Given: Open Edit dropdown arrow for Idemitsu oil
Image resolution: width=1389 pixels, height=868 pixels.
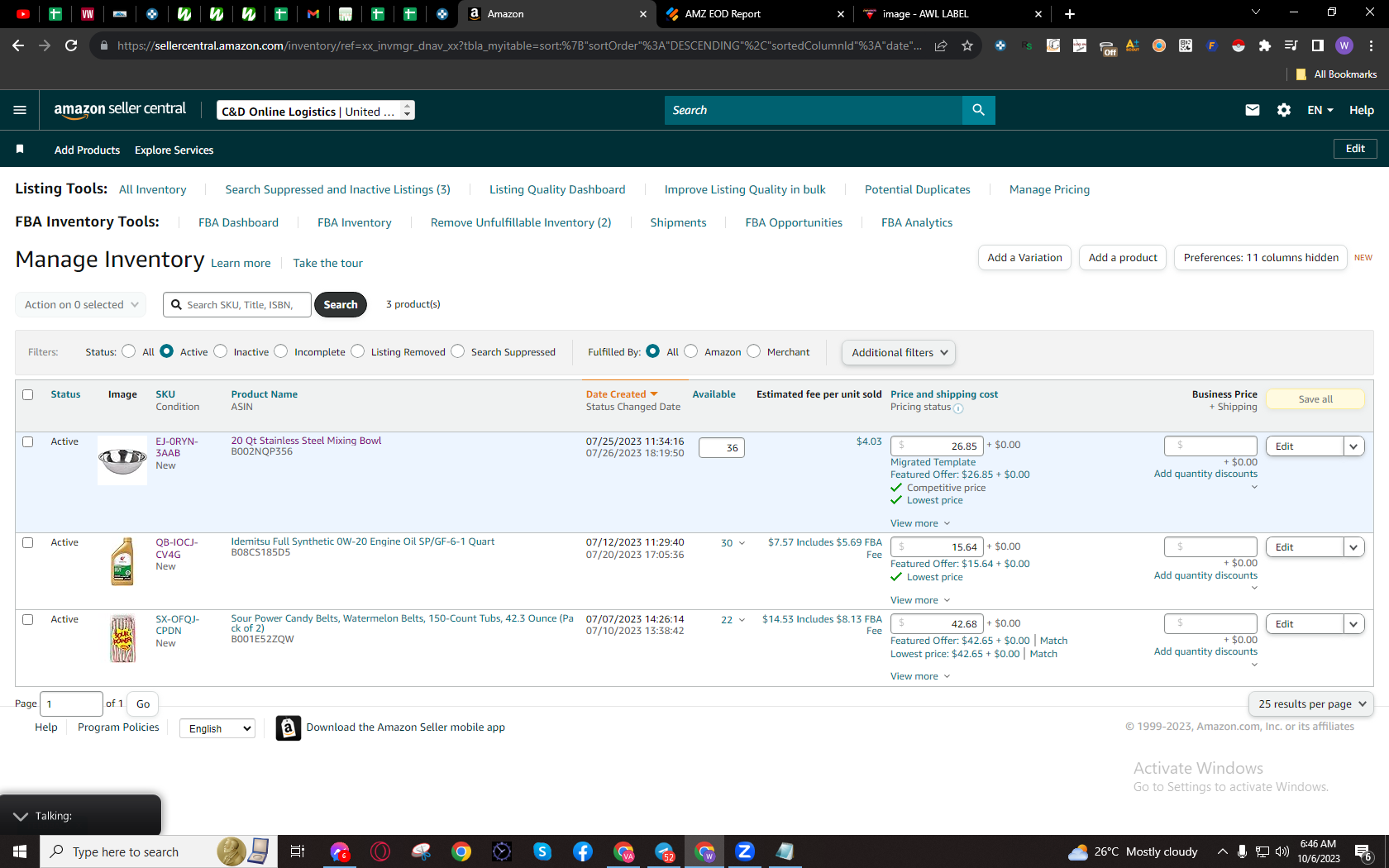Looking at the screenshot, I should point(1353,547).
